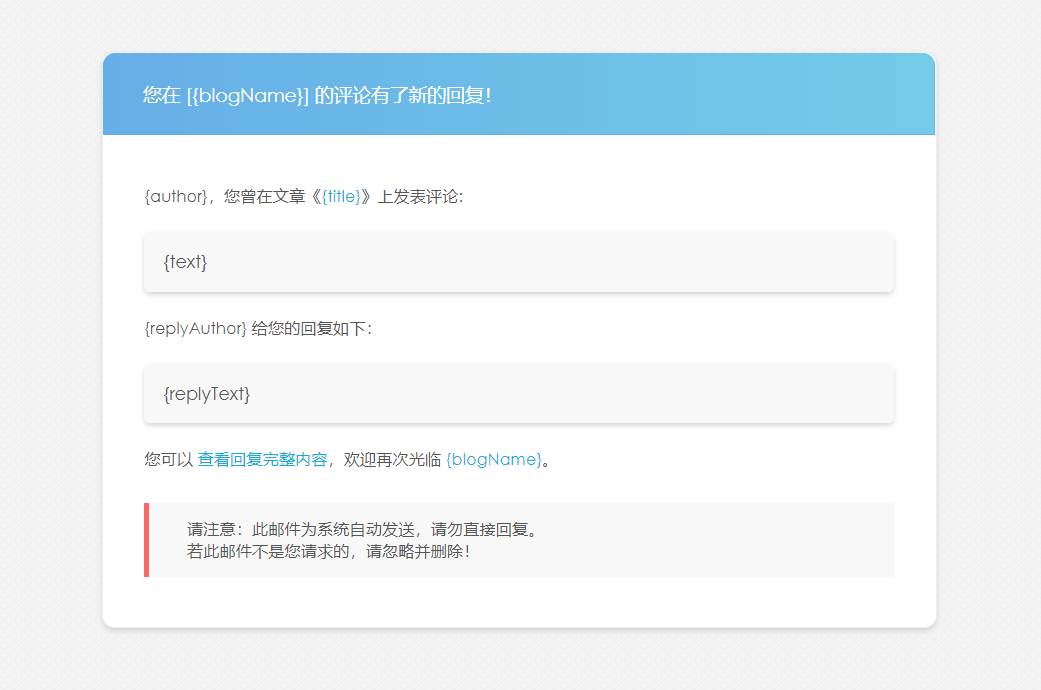
Task: Select the email header title bar
Action: [518, 94]
